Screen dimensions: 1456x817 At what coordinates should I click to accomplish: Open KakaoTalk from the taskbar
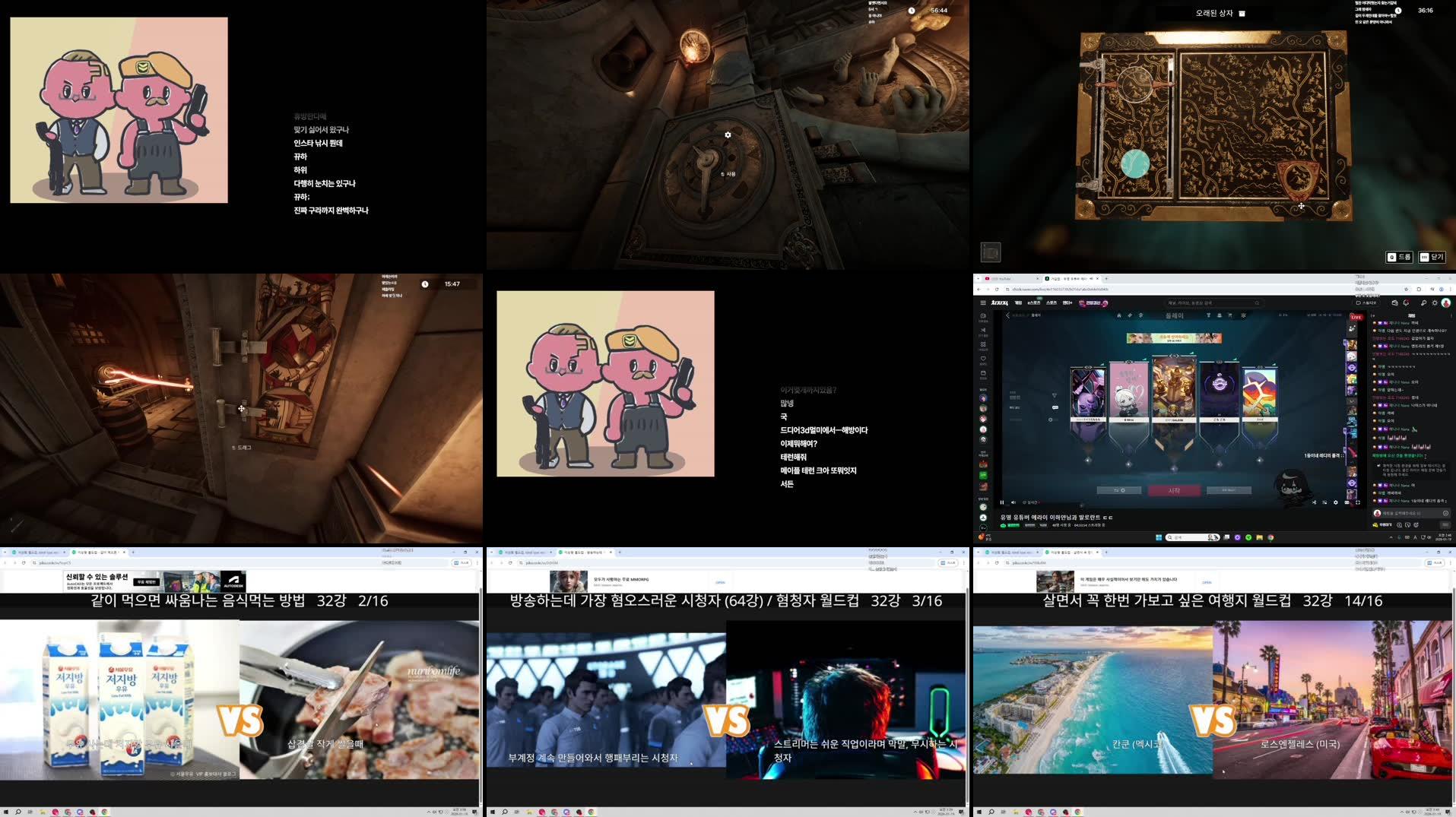tap(1259, 537)
